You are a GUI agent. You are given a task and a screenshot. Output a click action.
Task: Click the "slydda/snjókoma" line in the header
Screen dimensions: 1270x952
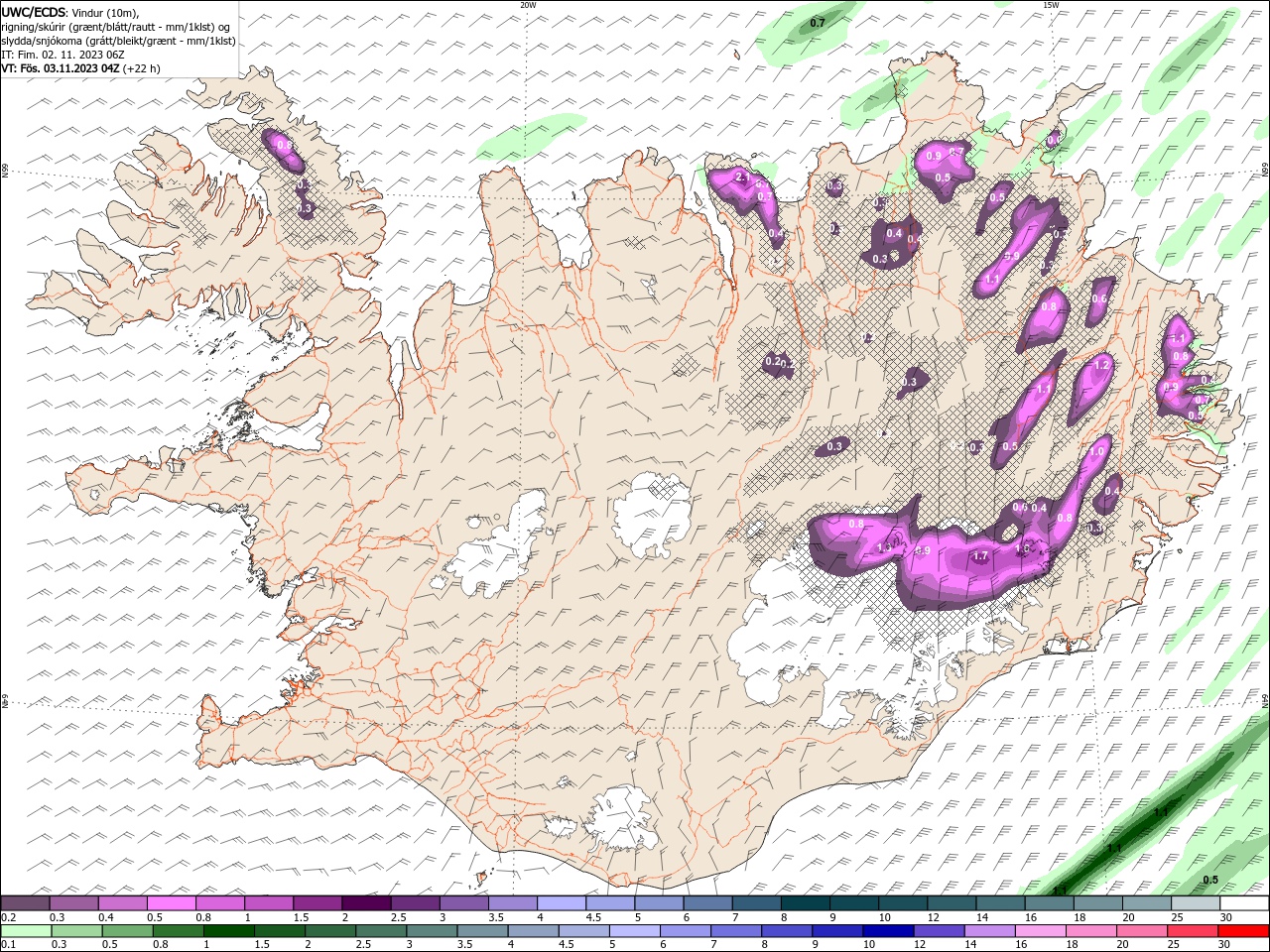[x=119, y=41]
